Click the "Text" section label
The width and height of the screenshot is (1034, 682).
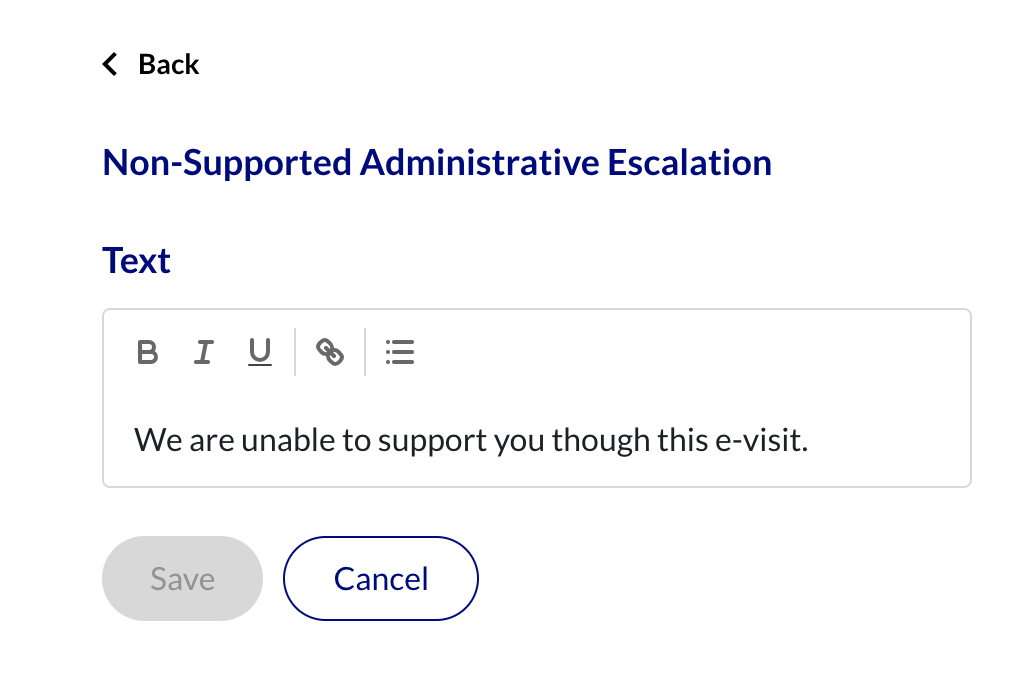[137, 260]
